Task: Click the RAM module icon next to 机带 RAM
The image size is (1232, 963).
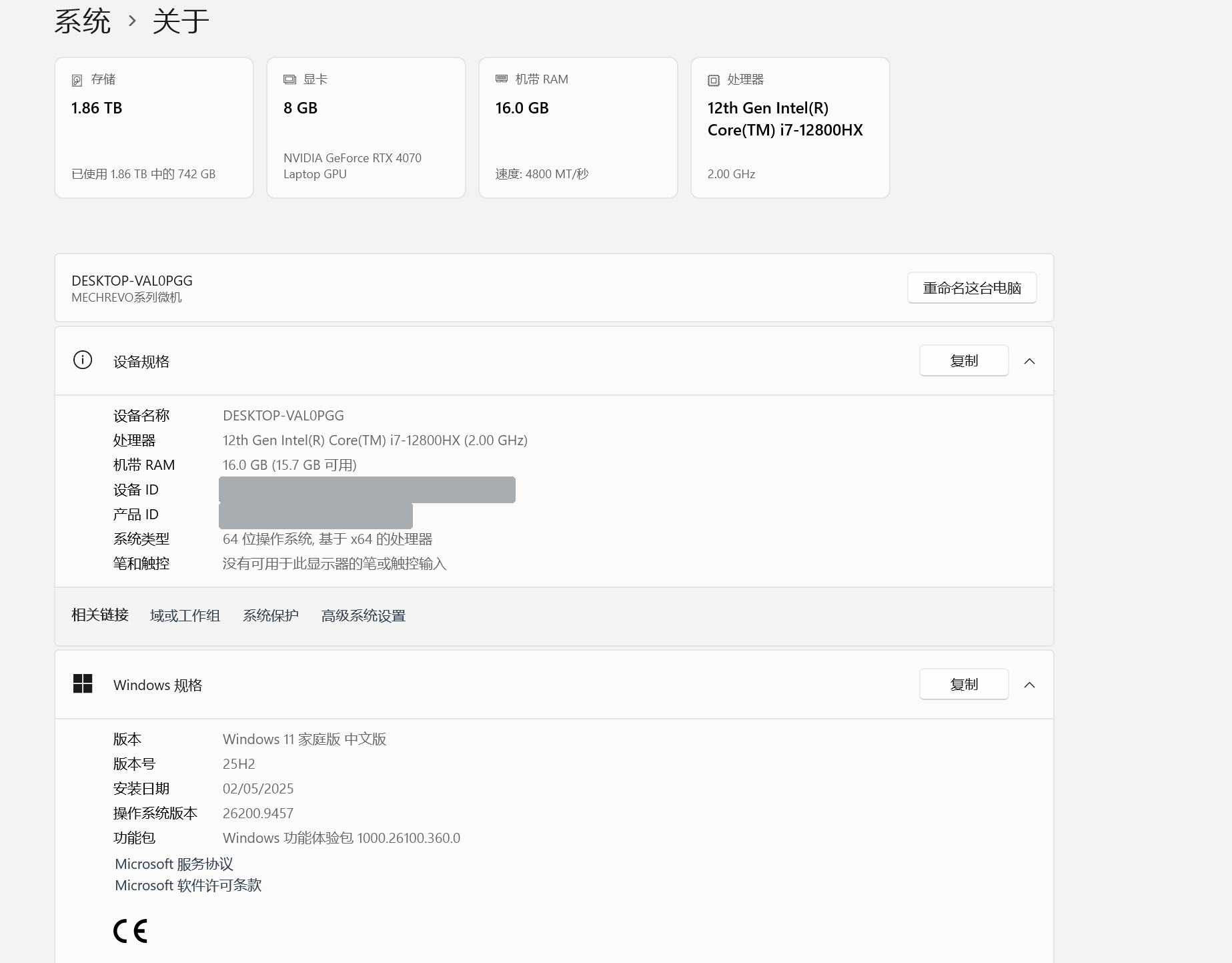Action: point(502,79)
